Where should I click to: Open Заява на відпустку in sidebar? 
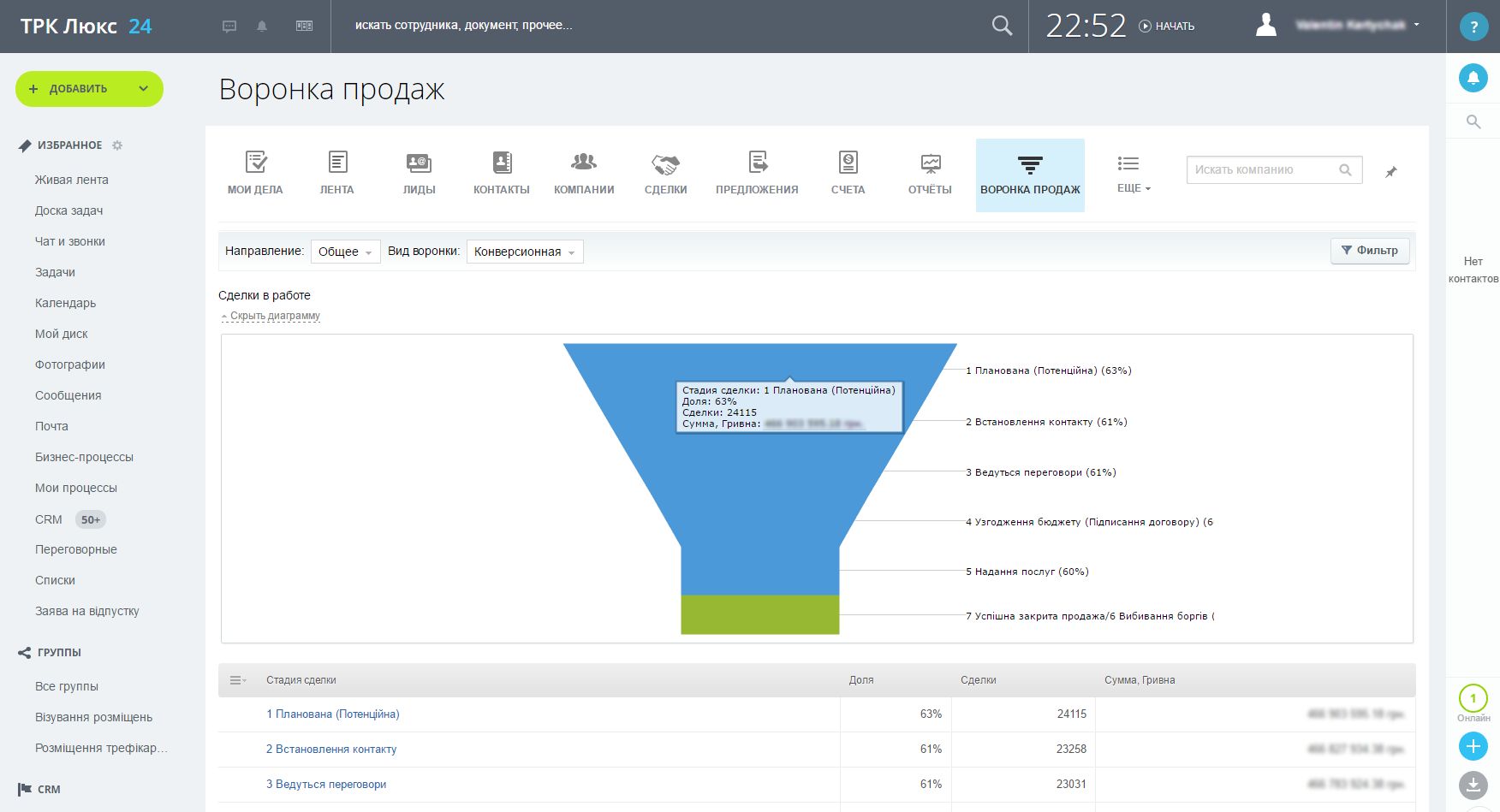(x=87, y=611)
